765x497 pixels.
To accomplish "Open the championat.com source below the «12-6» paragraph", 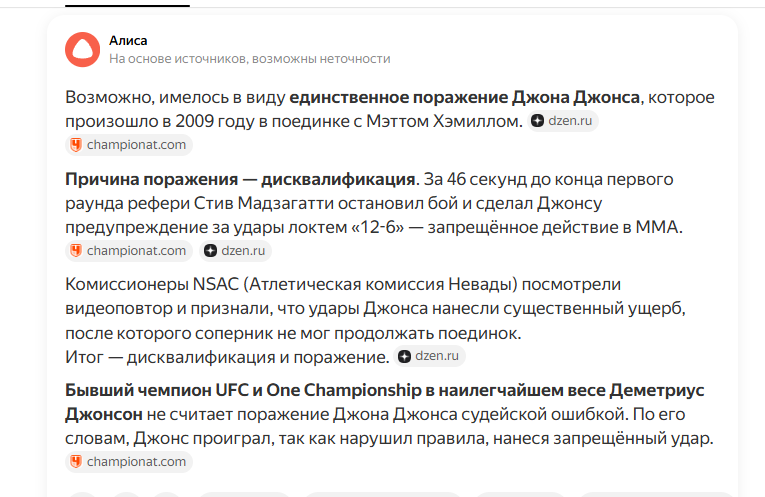I will coord(136,251).
